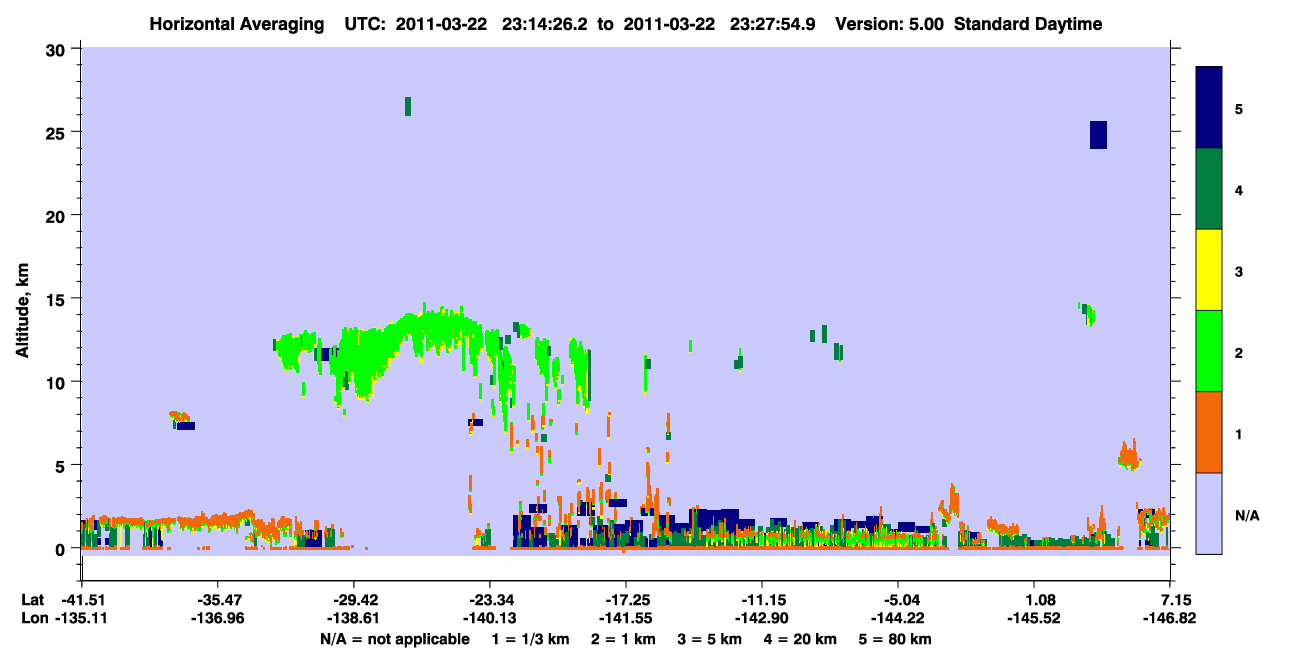Click the latitude value -17.25
1300x667 pixels.
point(626,600)
